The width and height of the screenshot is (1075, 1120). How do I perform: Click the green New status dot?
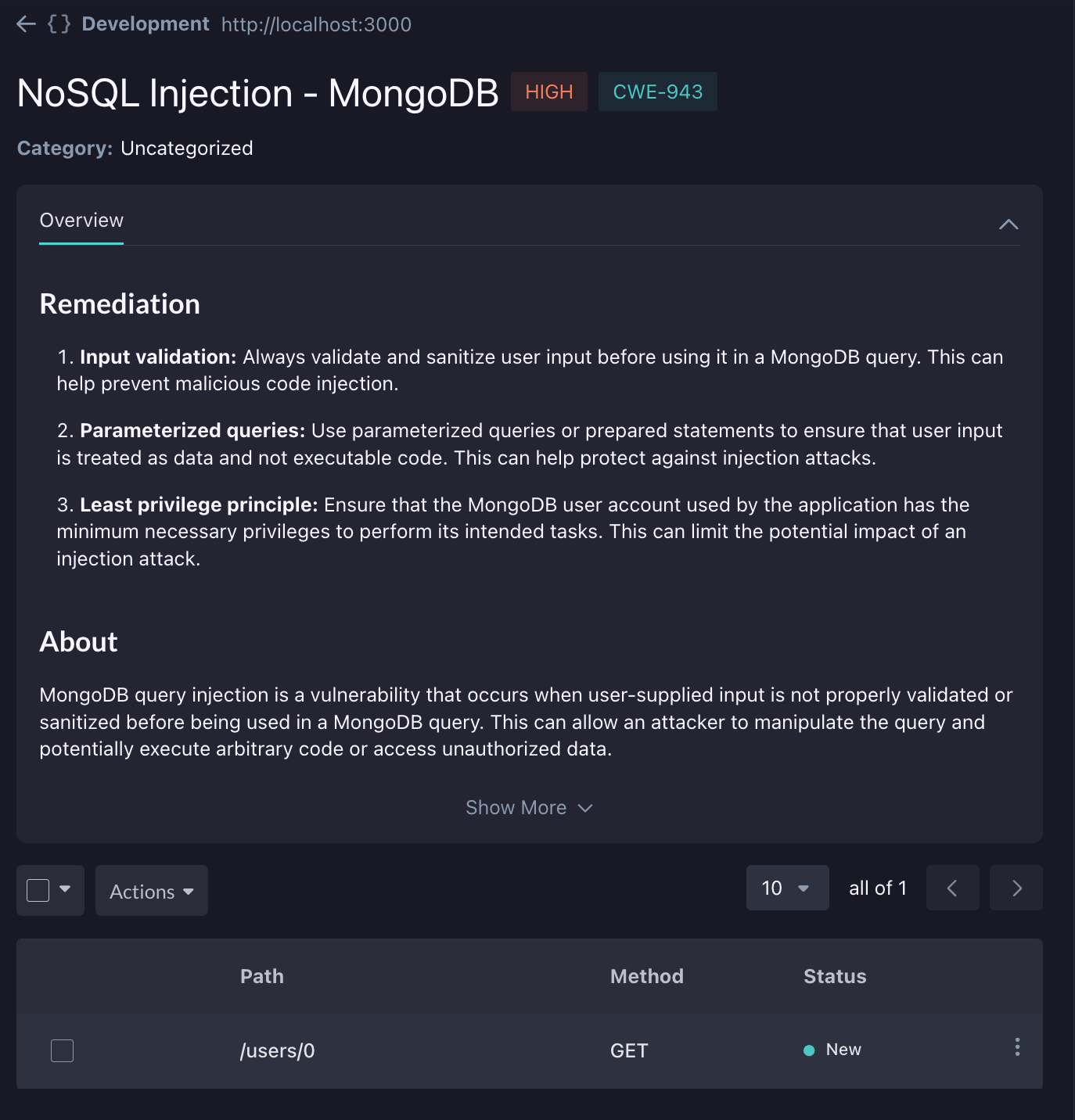click(x=809, y=1050)
